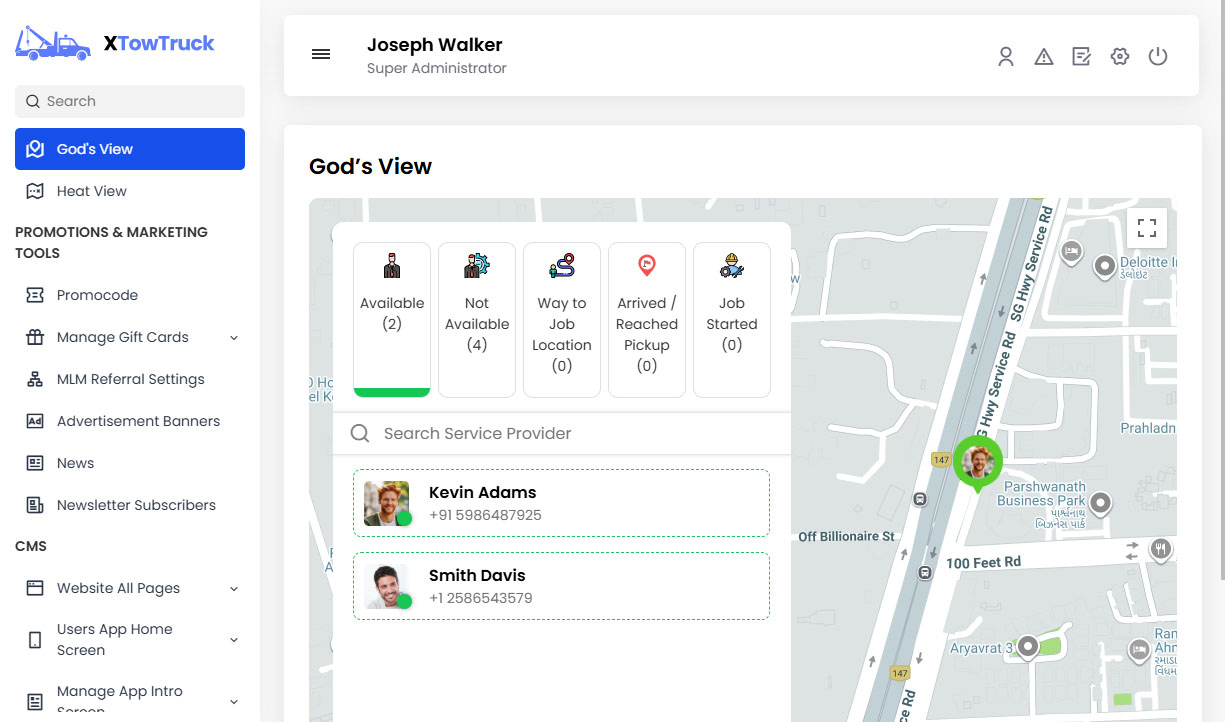Select Kevin Adams provider card
Viewport: 1225px width, 722px height.
561,503
